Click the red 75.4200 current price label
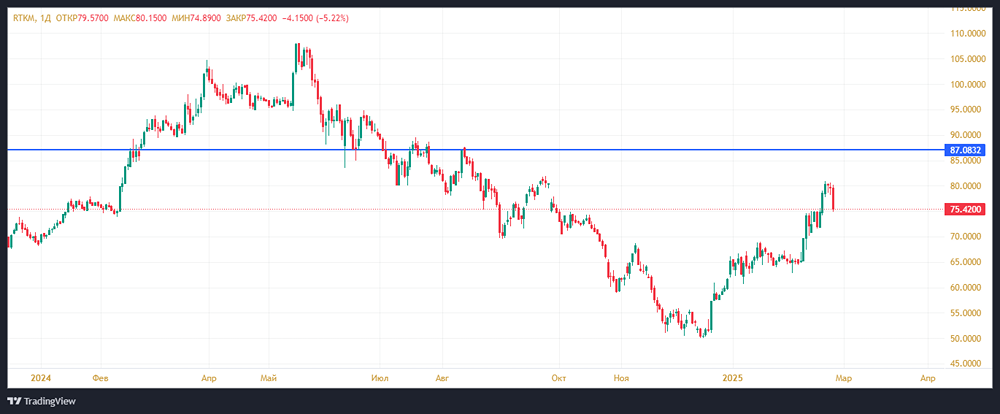 click(966, 209)
